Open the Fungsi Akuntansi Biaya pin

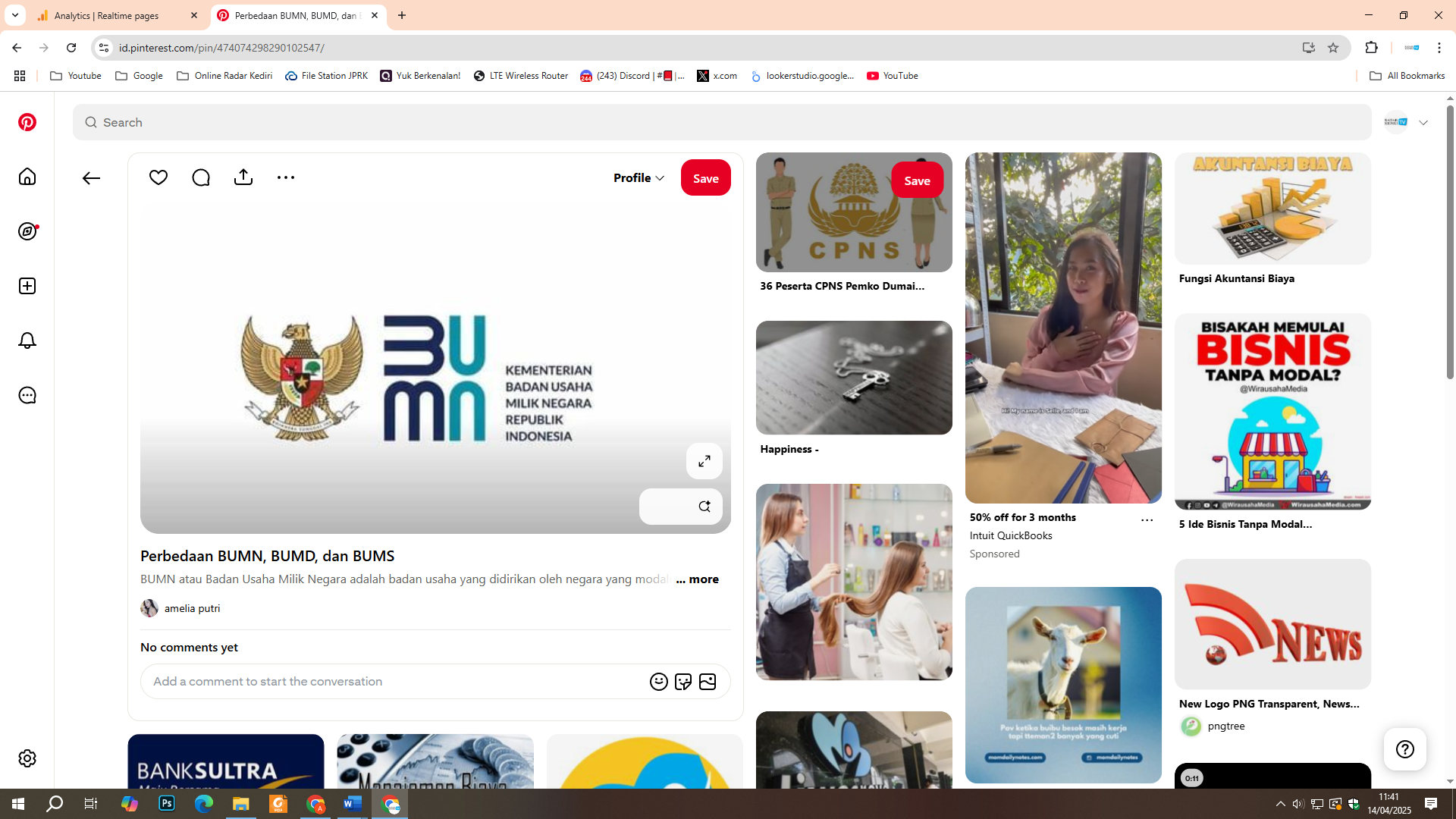pos(1272,209)
